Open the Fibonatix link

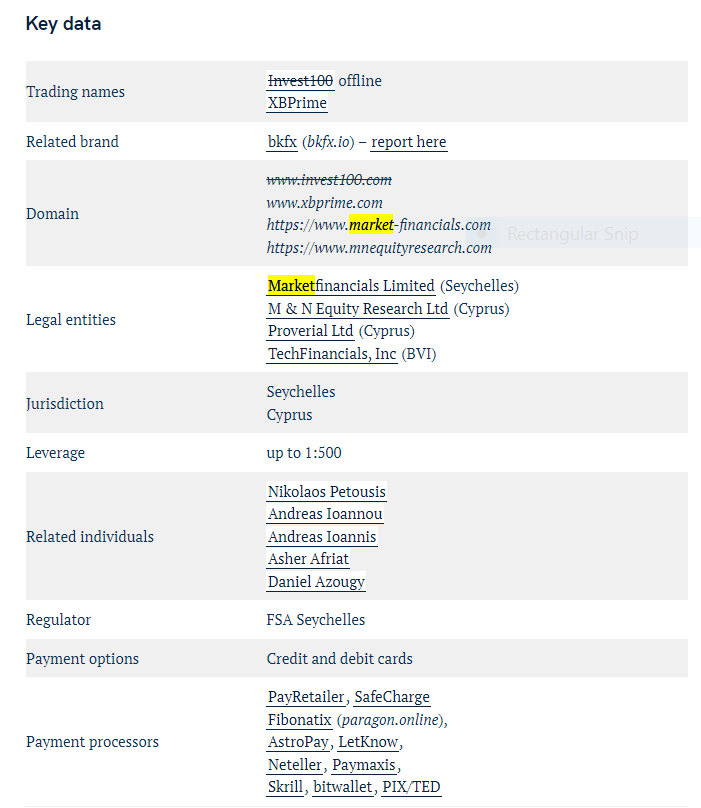point(299,719)
